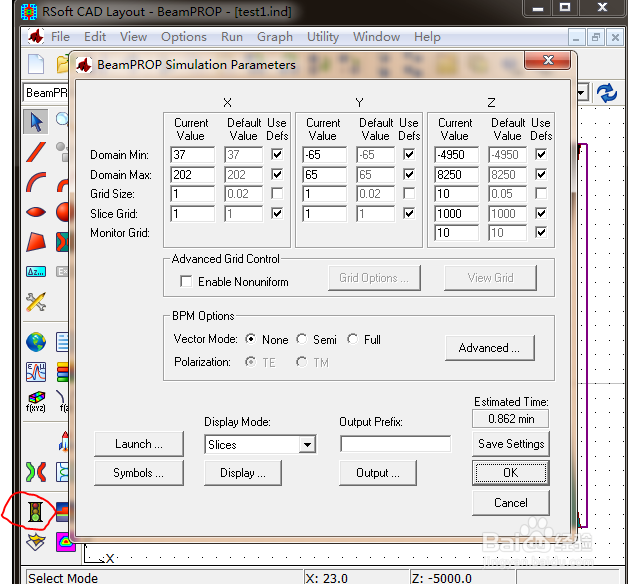
Task: Open the Run menu
Action: pyautogui.click(x=232, y=37)
